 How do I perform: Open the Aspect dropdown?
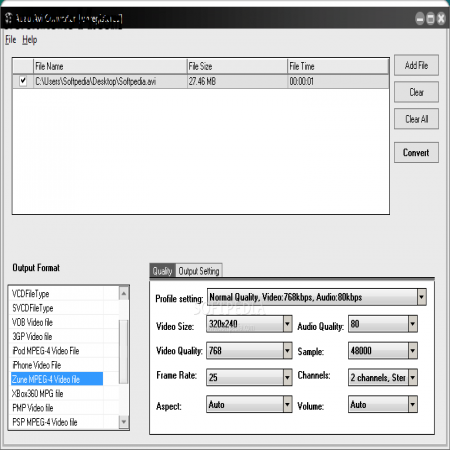249,404
